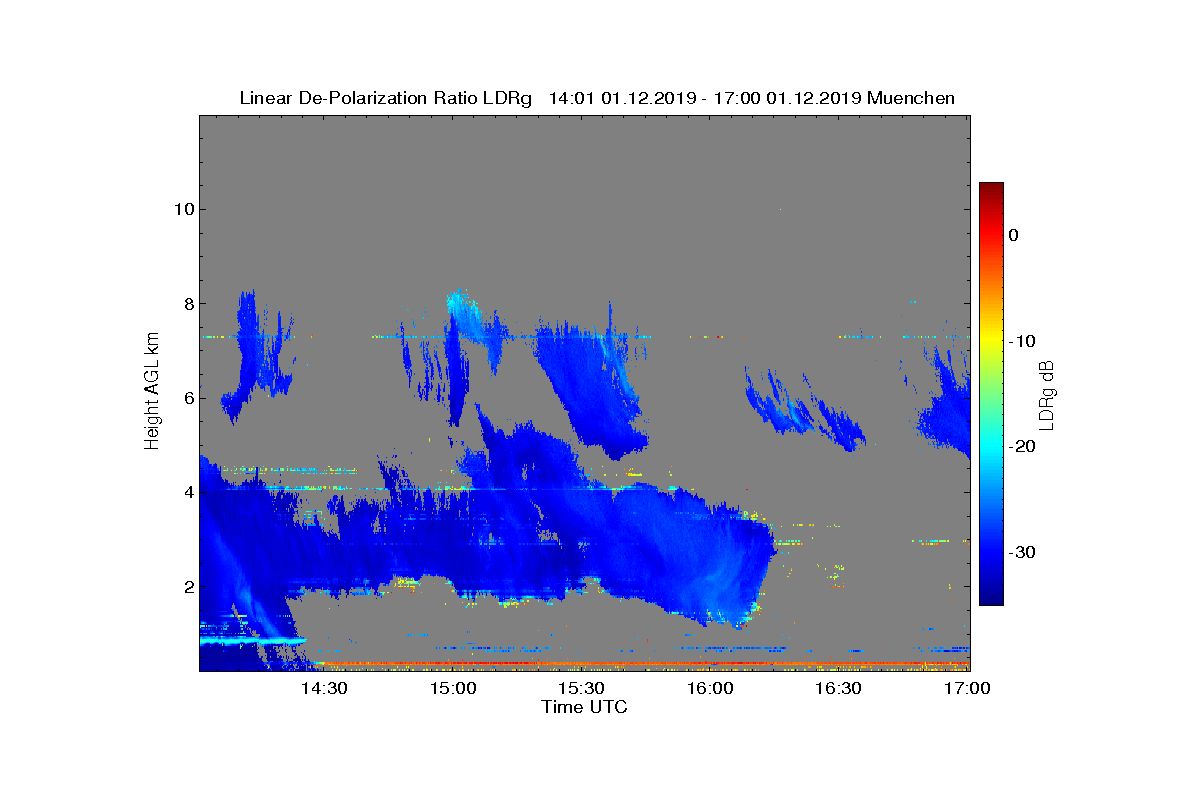Click the plot title 'Linear De-Polarization Ratio LDRg'
This screenshot has width=1200, height=800.
click(388, 98)
